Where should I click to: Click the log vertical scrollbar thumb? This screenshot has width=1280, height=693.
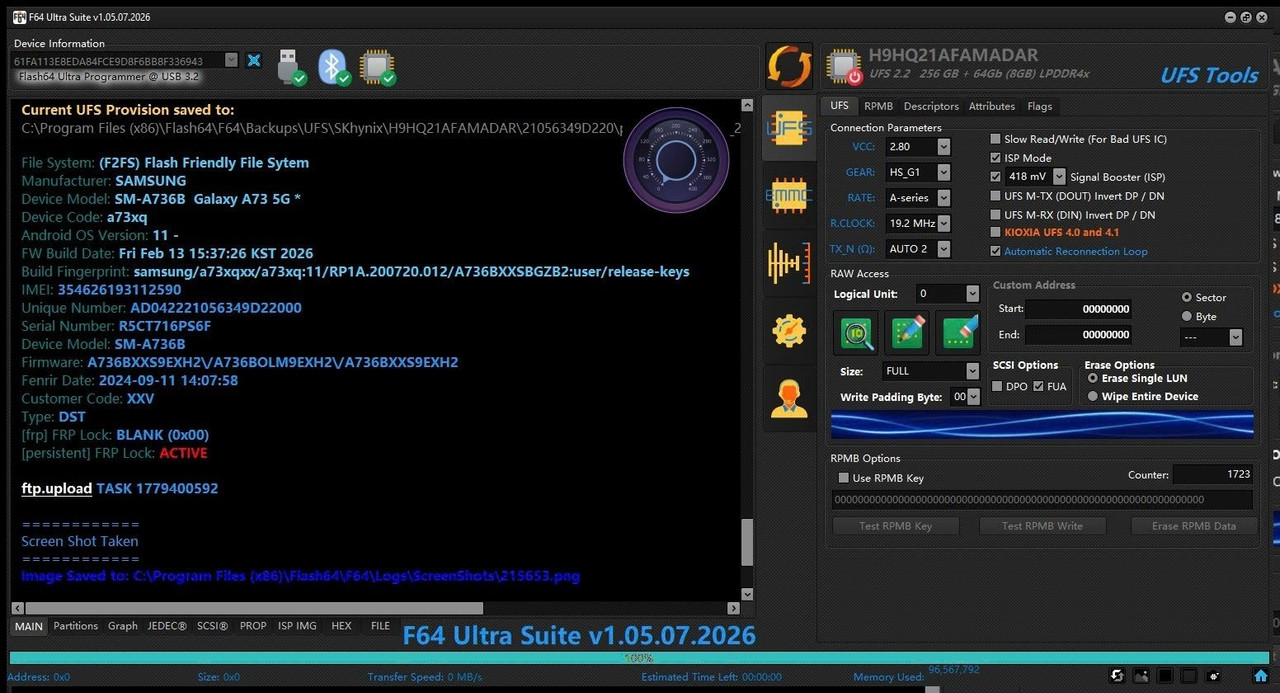(x=746, y=543)
